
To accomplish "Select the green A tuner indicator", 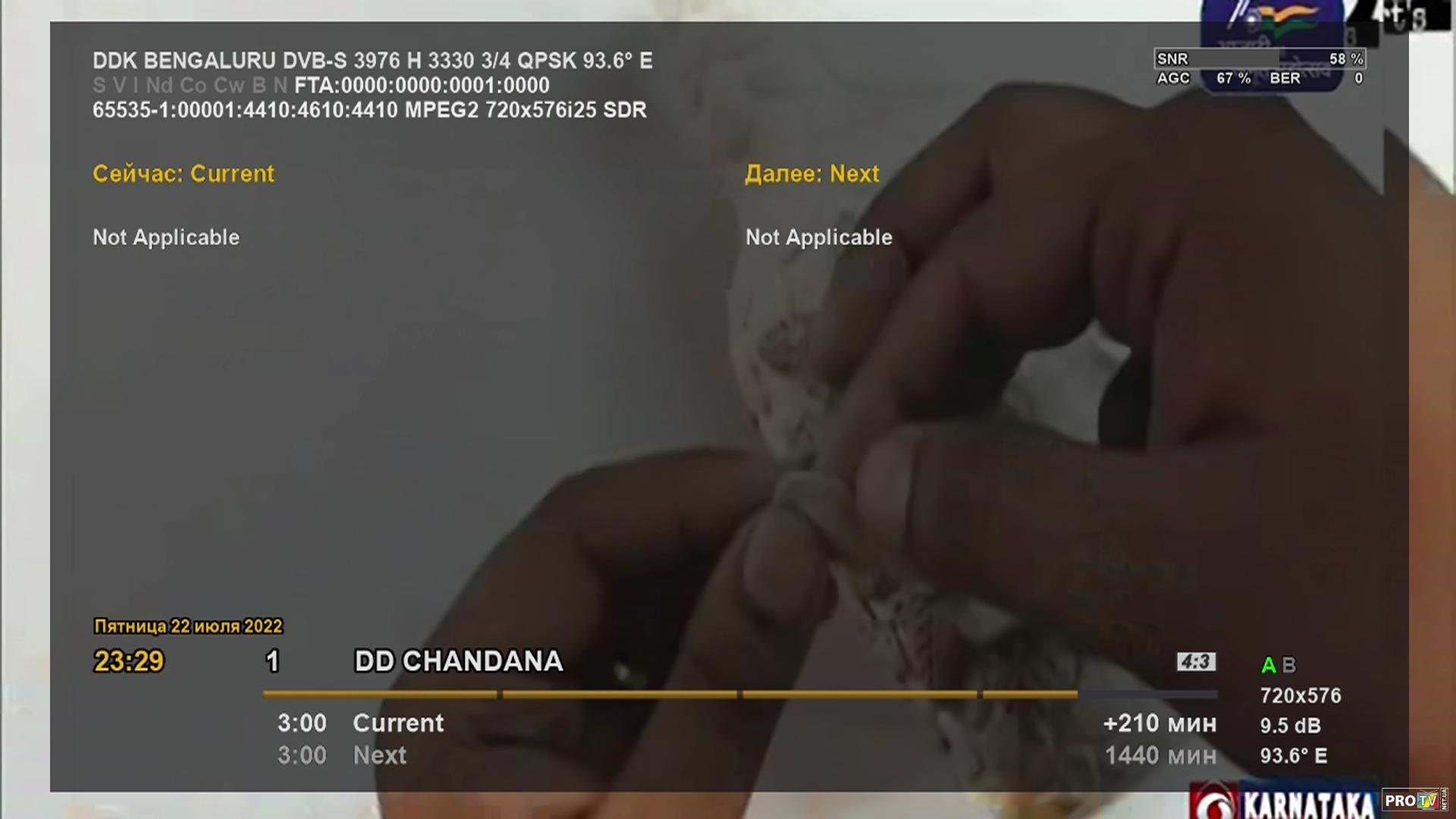I will (1268, 666).
